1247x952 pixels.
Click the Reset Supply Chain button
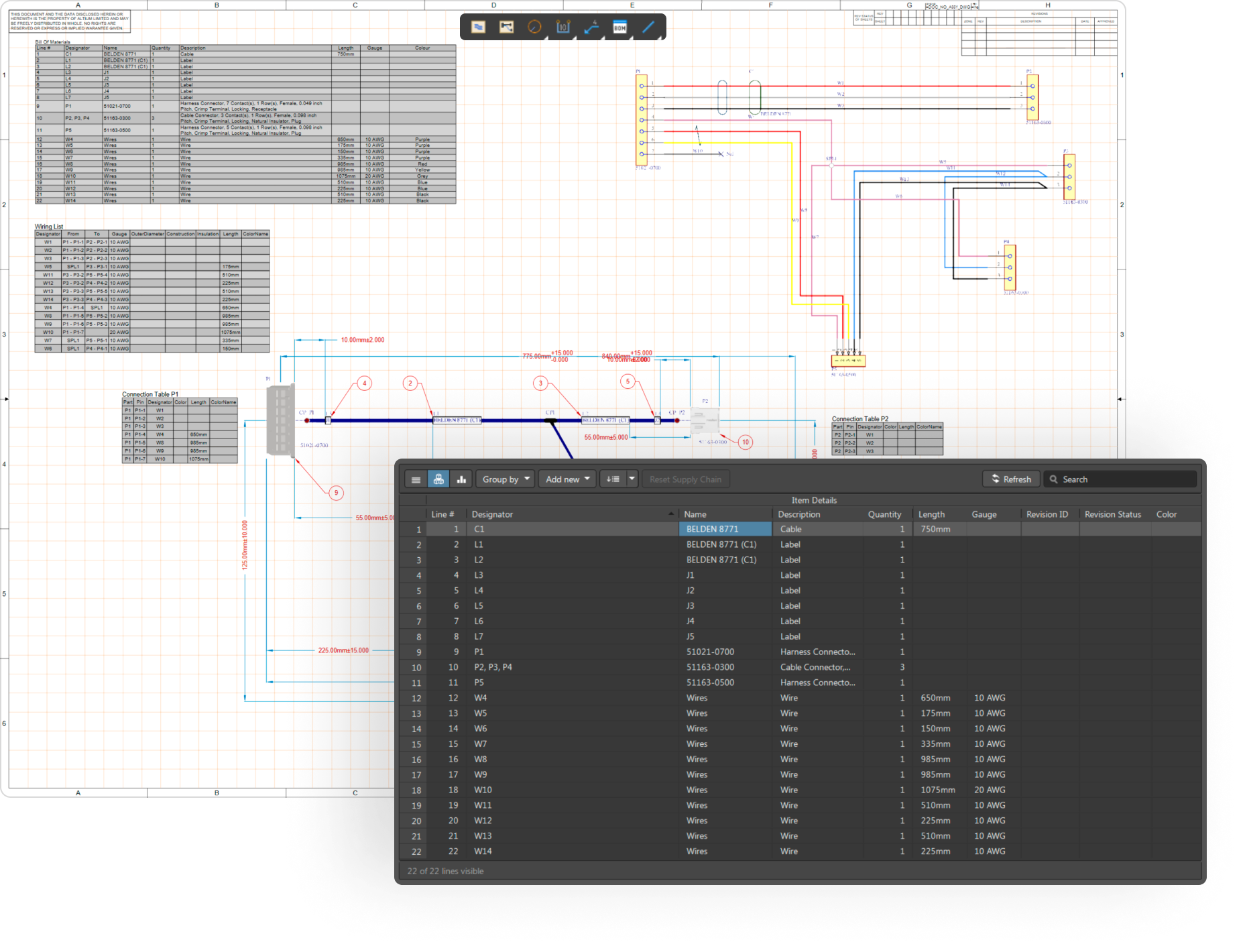click(686, 479)
